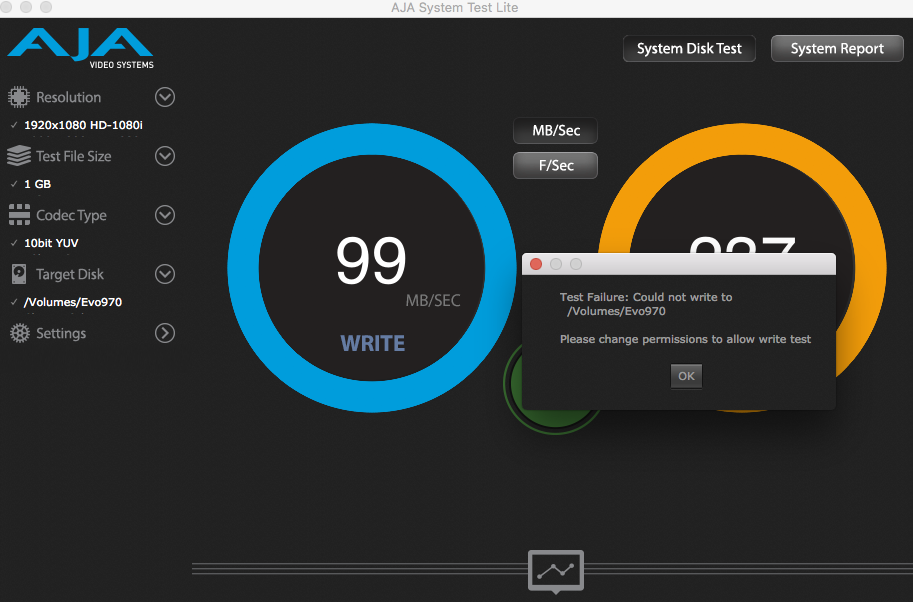Click the Codec Type film icon
913x602 pixels.
(x=19, y=215)
